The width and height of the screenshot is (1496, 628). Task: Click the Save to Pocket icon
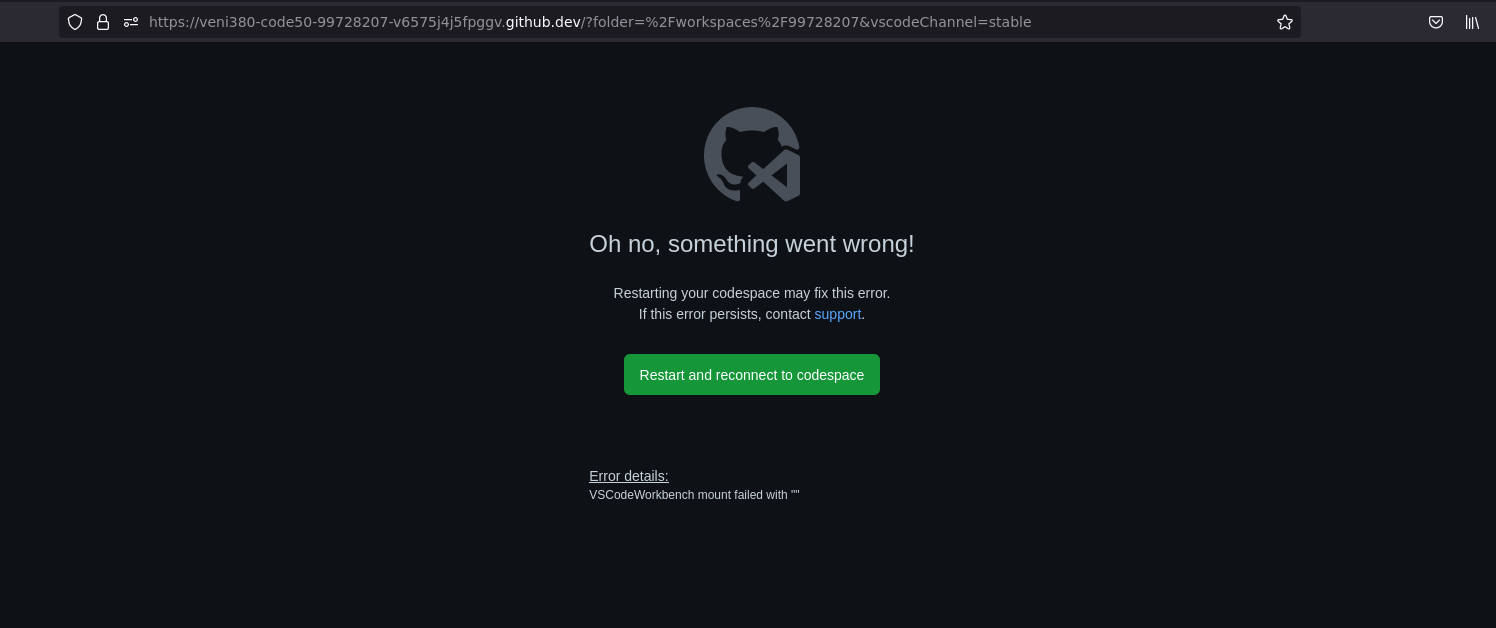coord(1436,22)
